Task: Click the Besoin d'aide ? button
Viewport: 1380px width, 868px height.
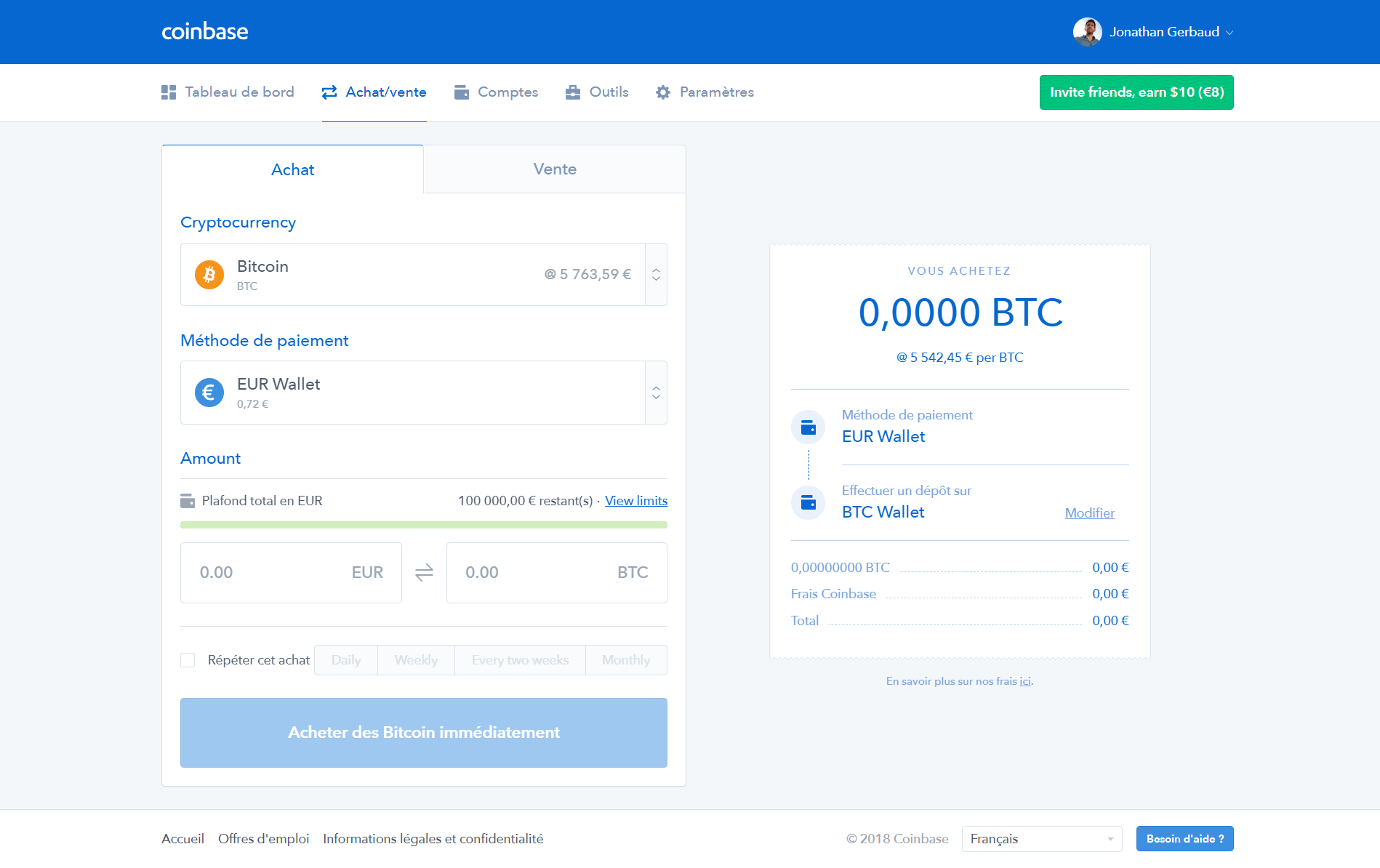Action: click(x=1185, y=839)
